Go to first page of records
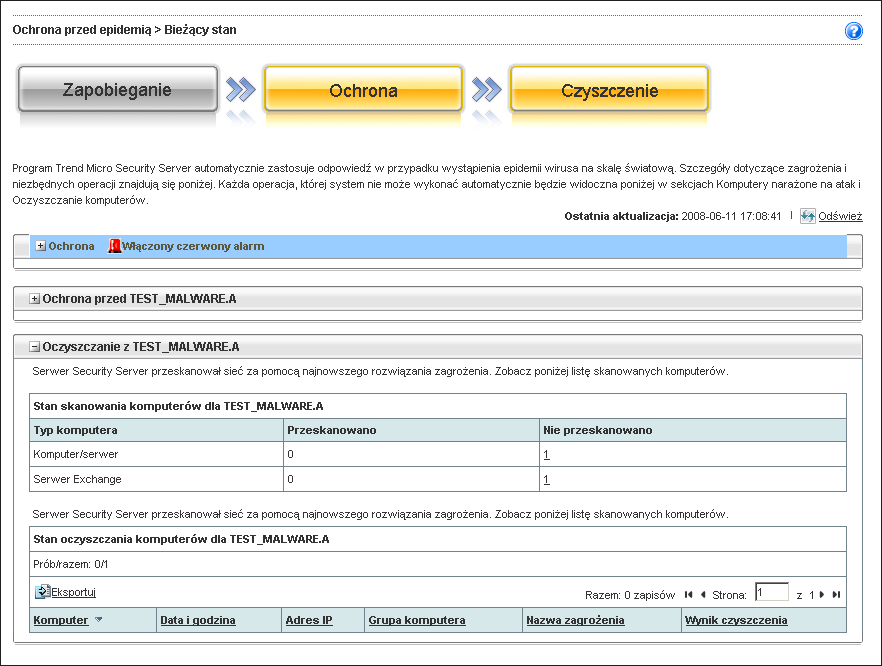This screenshot has width=882, height=666. click(x=688, y=595)
